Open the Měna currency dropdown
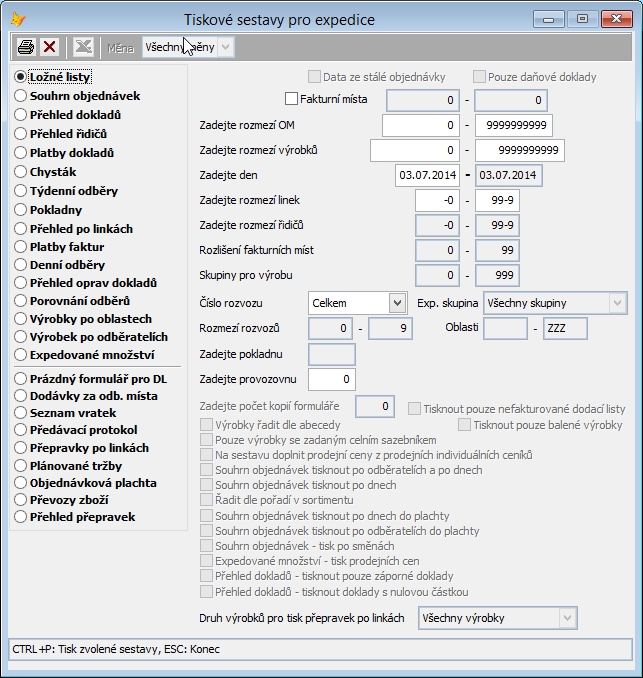Screen dimensions: 643x678 [x=225, y=47]
